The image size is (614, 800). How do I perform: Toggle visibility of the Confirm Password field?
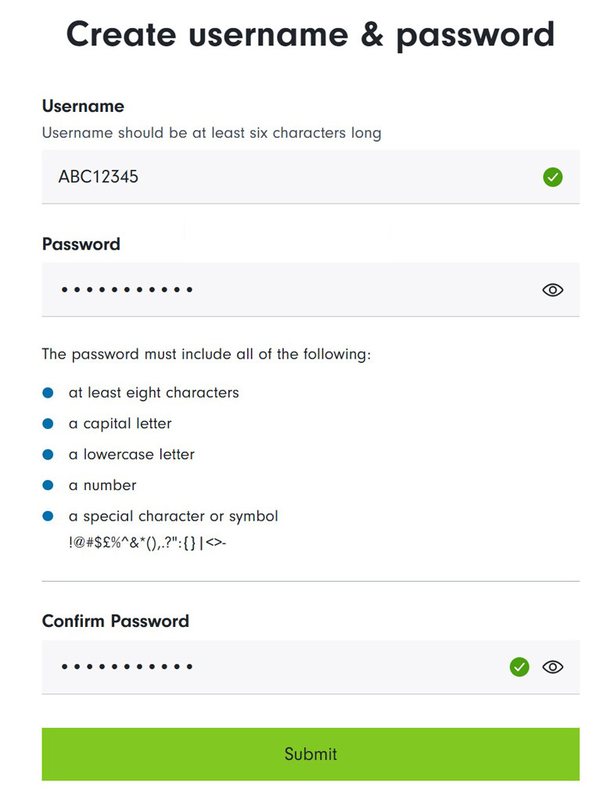click(552, 667)
